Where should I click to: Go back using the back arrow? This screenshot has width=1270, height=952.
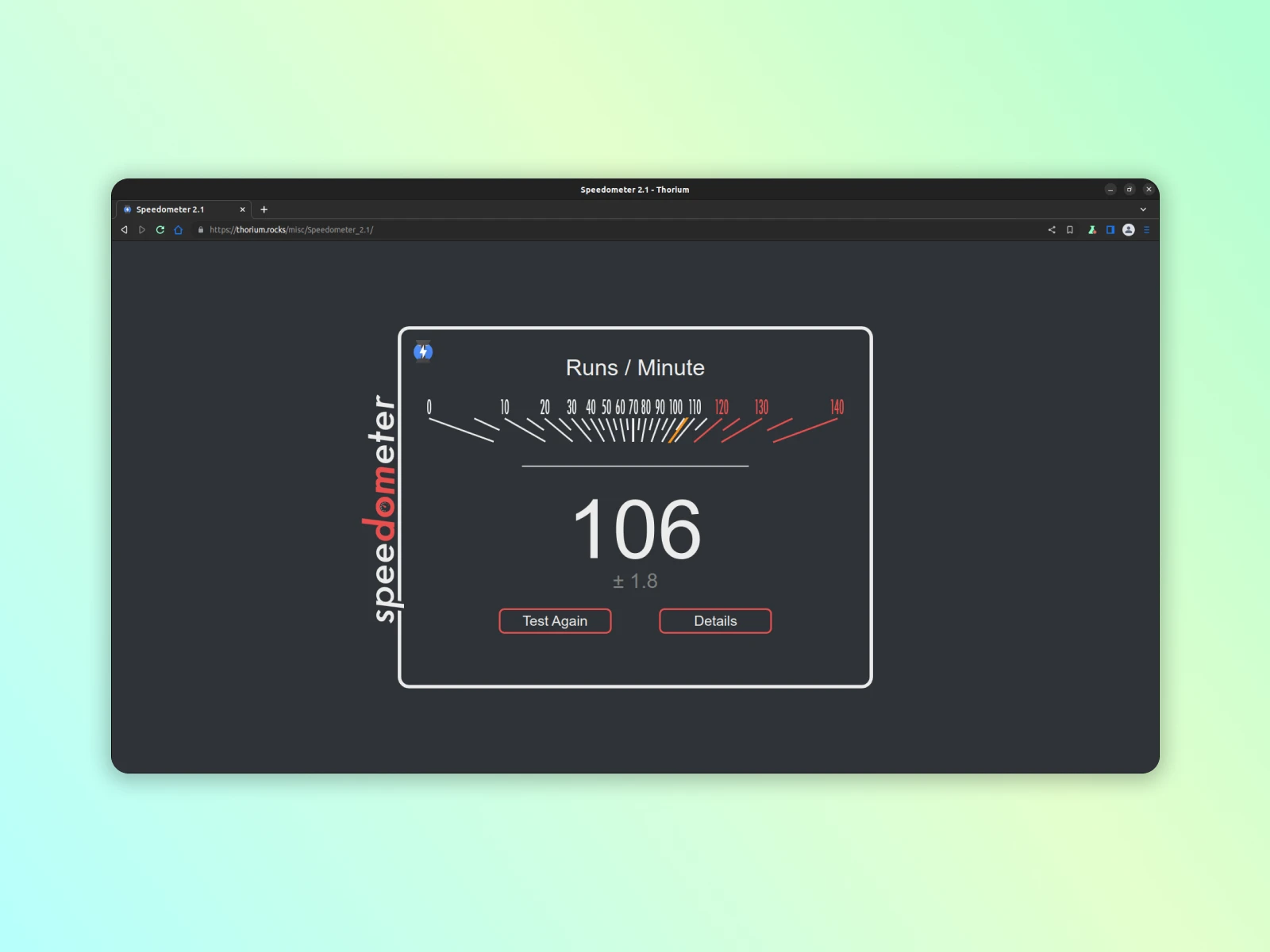click(x=124, y=230)
